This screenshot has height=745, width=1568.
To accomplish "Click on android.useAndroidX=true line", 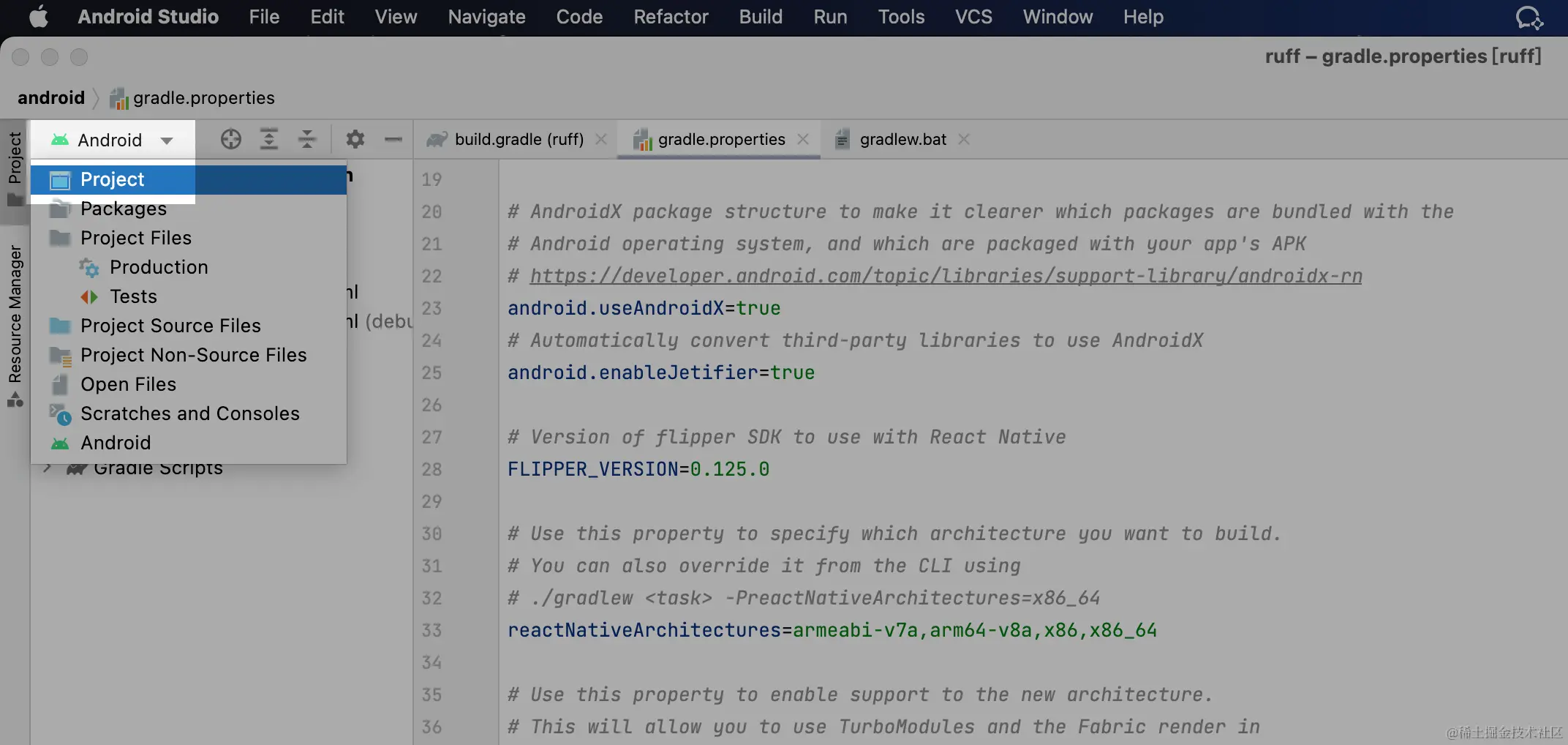I will click(x=644, y=308).
